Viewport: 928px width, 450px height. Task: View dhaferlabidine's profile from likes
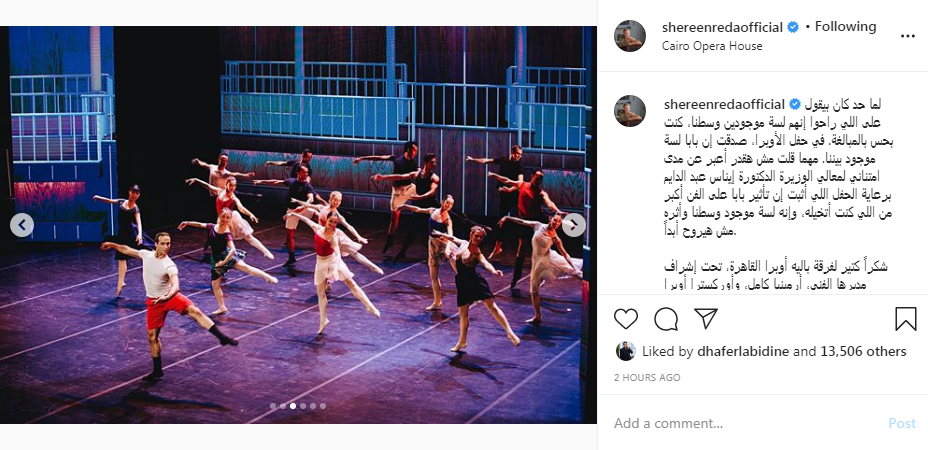pyautogui.click(x=743, y=352)
